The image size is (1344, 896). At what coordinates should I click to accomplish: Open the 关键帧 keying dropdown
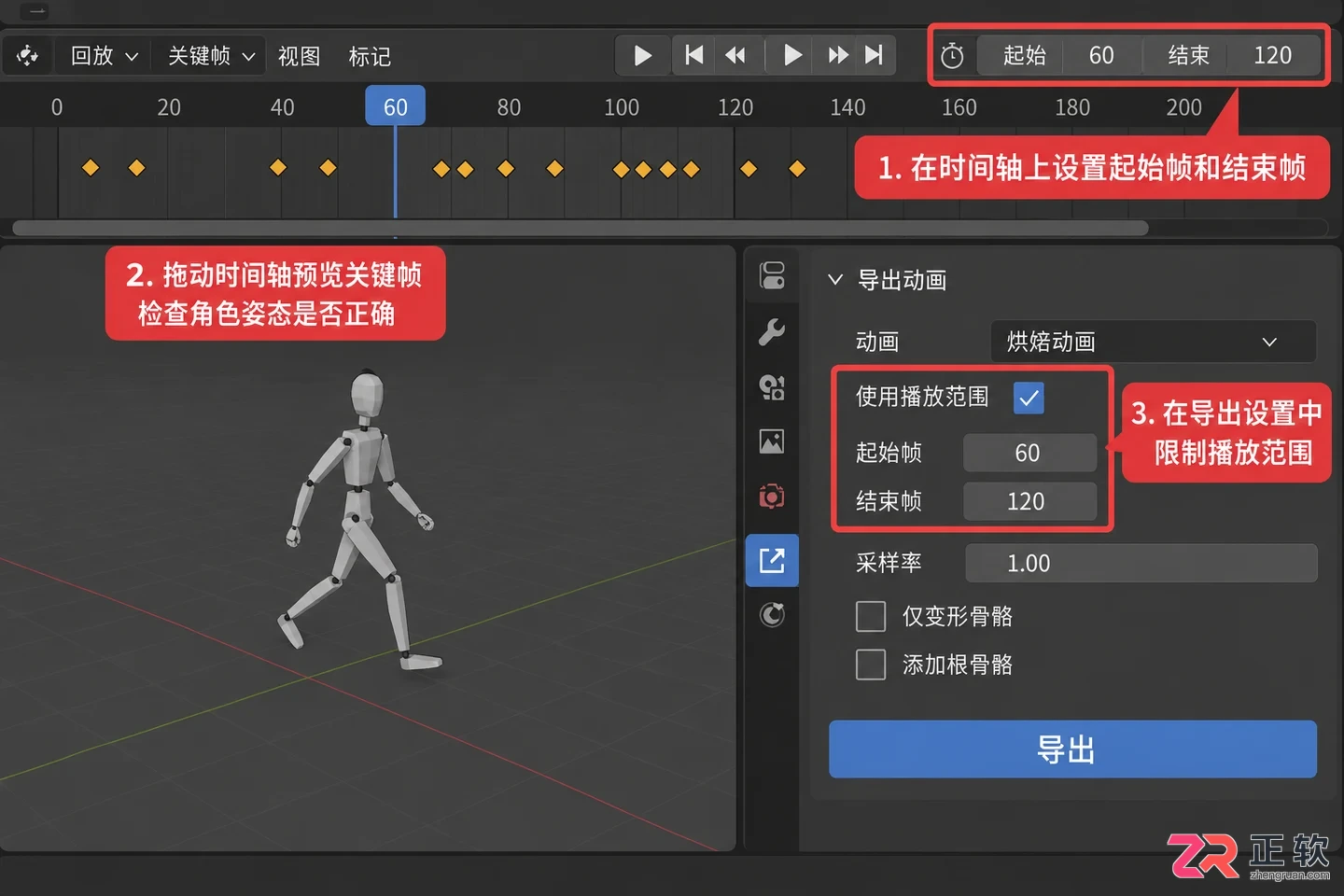point(211,56)
